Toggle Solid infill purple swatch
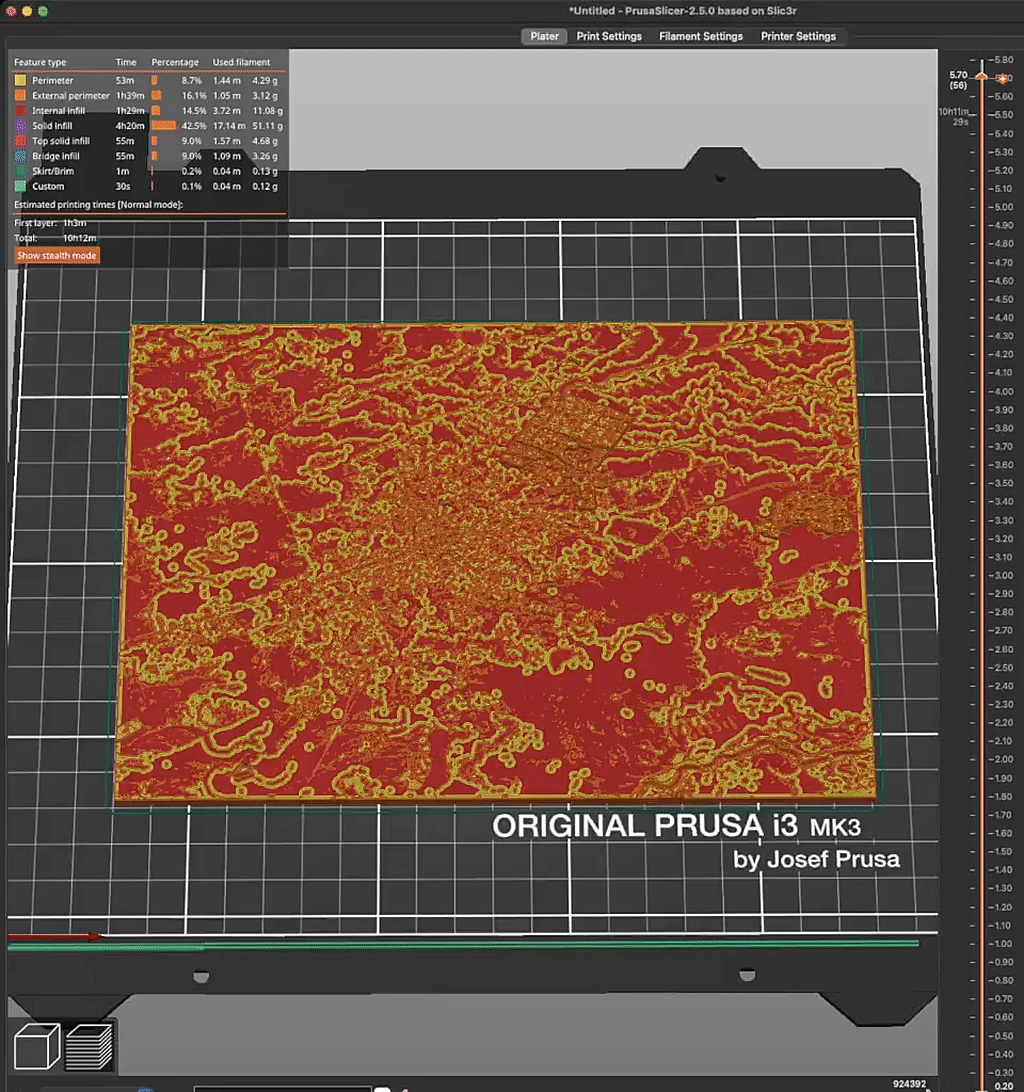Viewport: 1024px width, 1092px height. pos(20,126)
